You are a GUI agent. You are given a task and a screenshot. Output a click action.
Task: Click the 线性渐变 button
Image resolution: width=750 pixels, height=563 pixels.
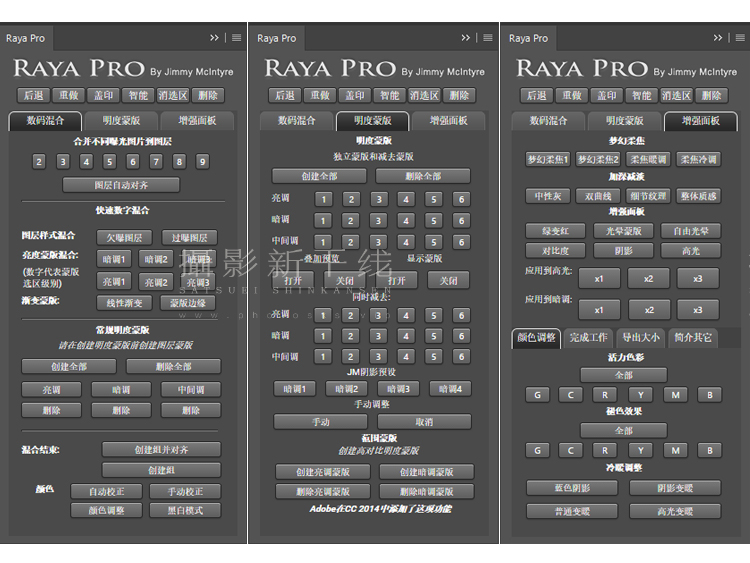click(x=124, y=303)
